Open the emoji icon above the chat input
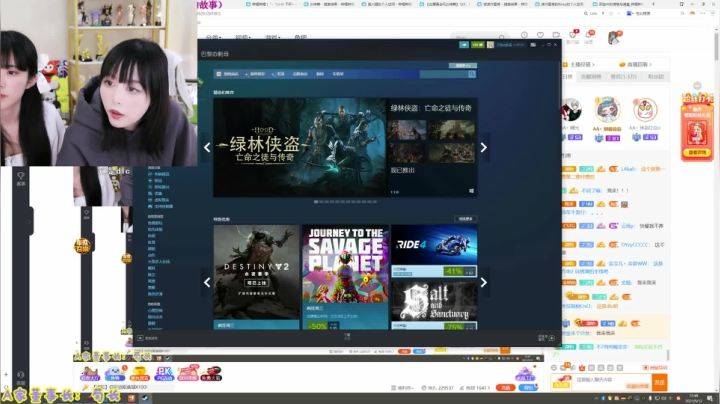Viewport: 720px width, 404px height. coord(554,368)
